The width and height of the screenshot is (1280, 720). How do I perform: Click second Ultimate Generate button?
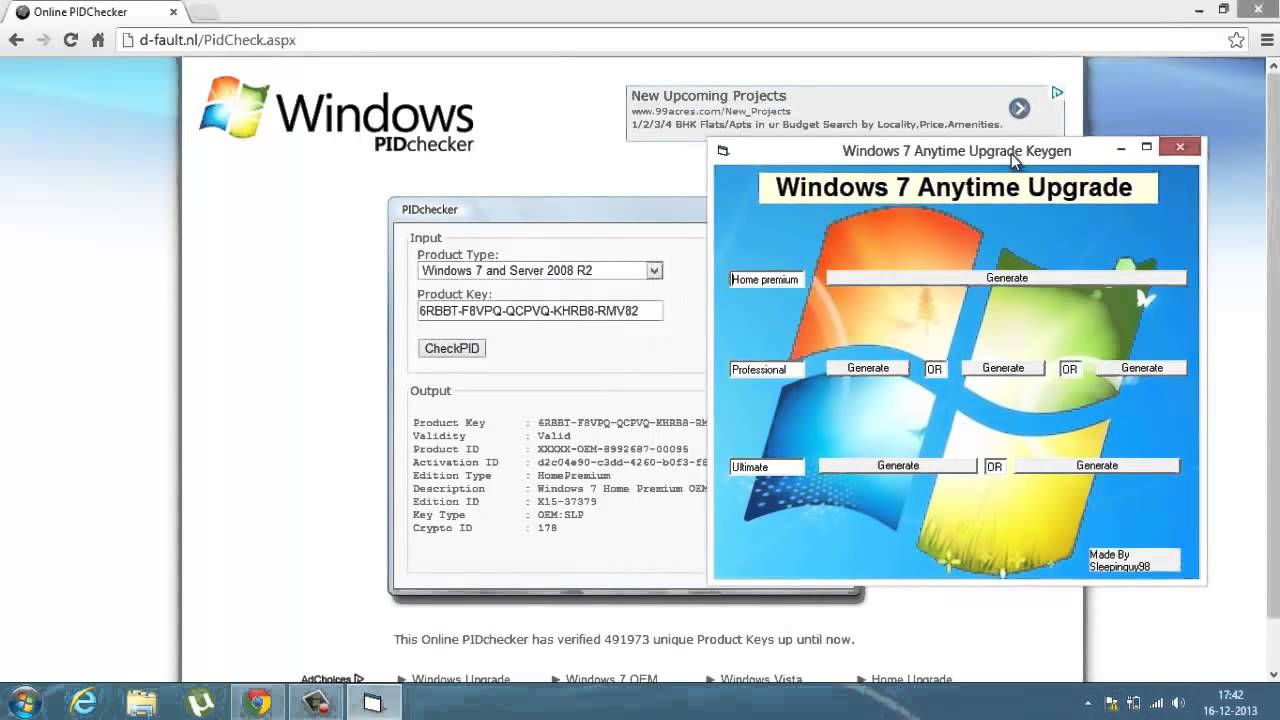1097,466
